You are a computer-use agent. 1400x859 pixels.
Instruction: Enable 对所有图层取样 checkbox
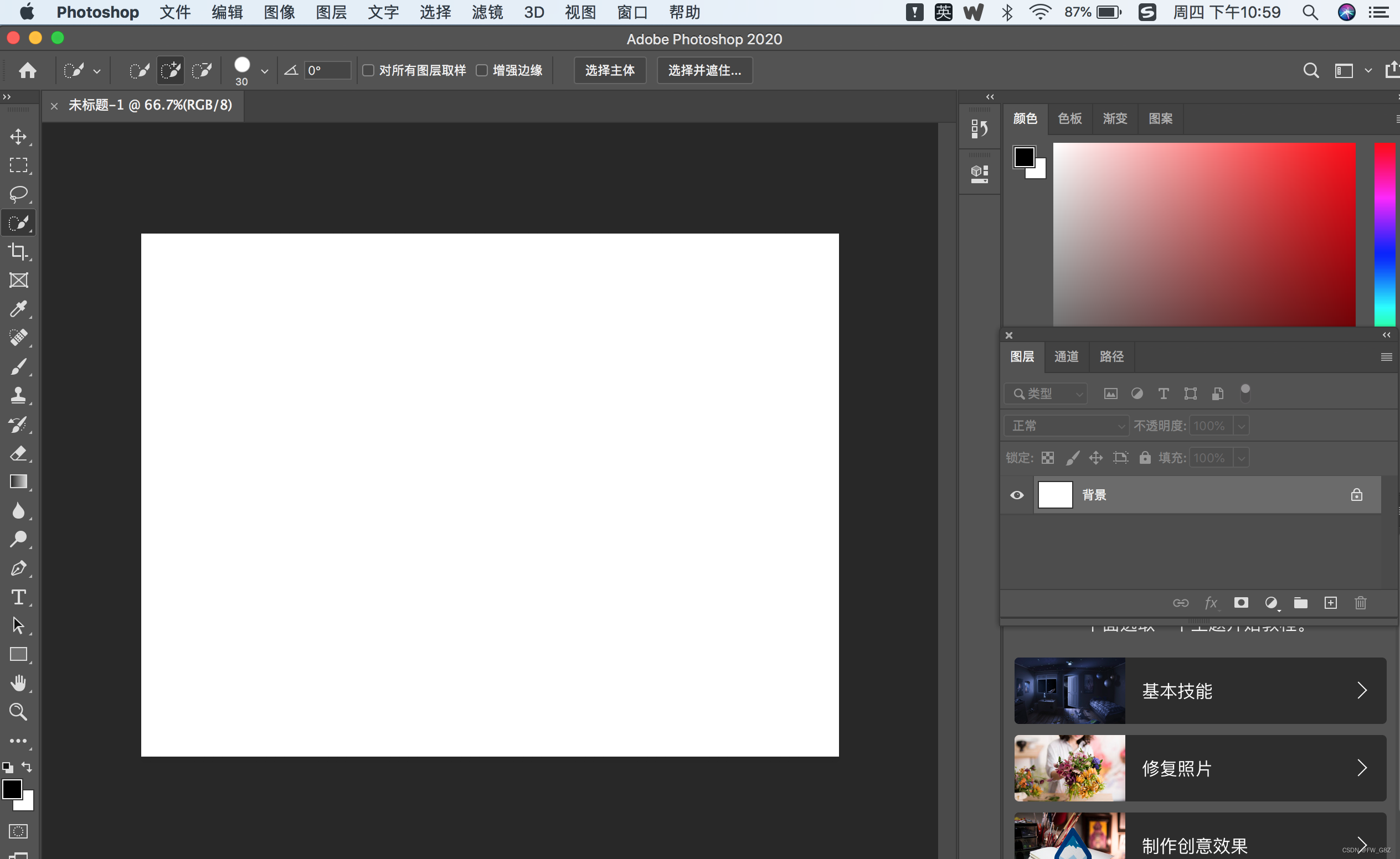tap(368, 70)
